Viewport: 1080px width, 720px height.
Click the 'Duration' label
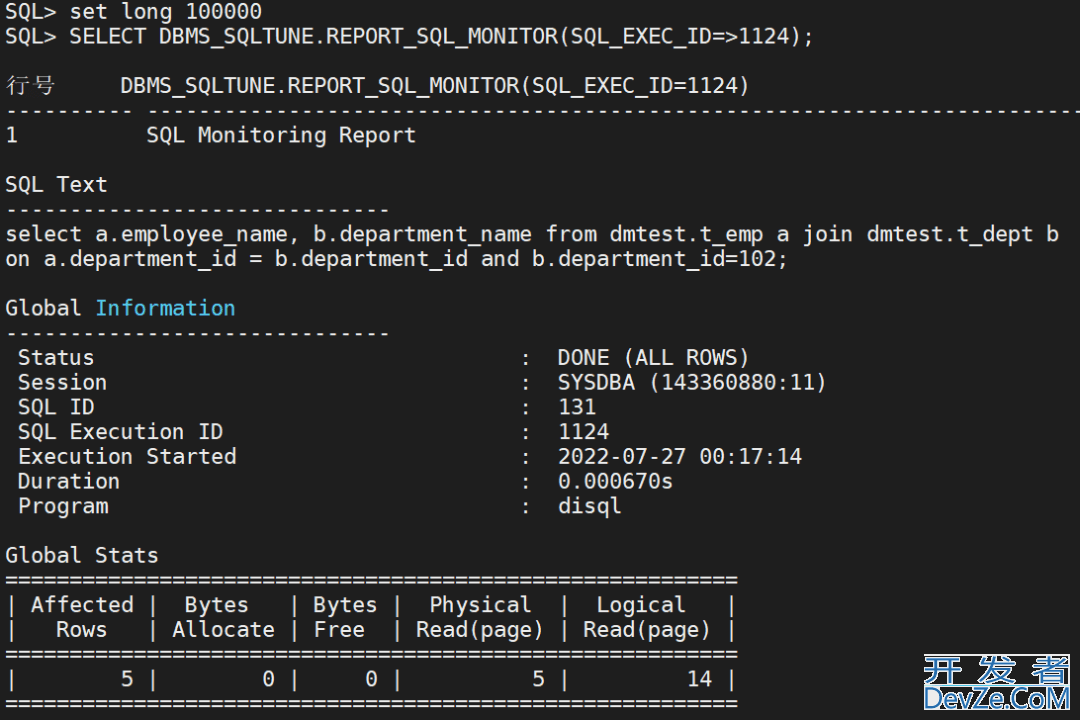[x=69, y=482]
